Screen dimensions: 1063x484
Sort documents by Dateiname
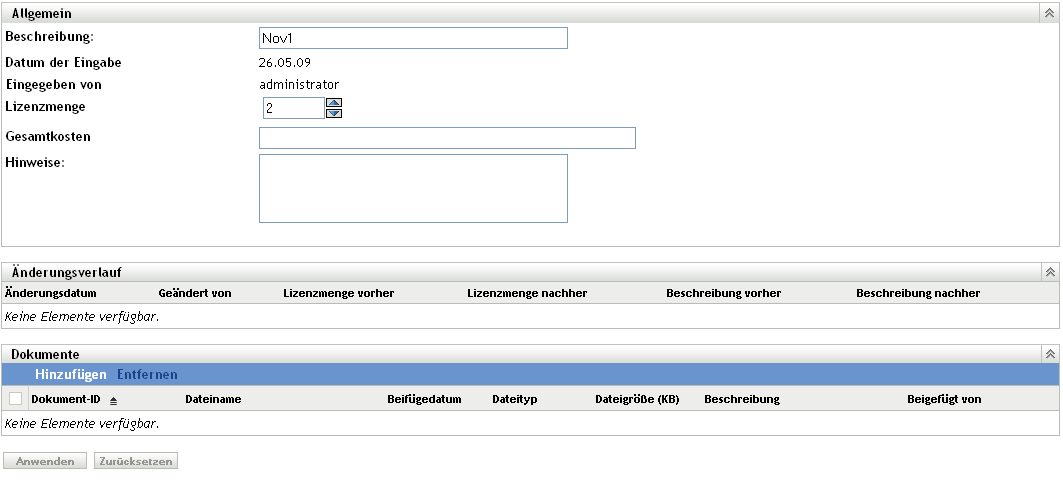tap(213, 399)
